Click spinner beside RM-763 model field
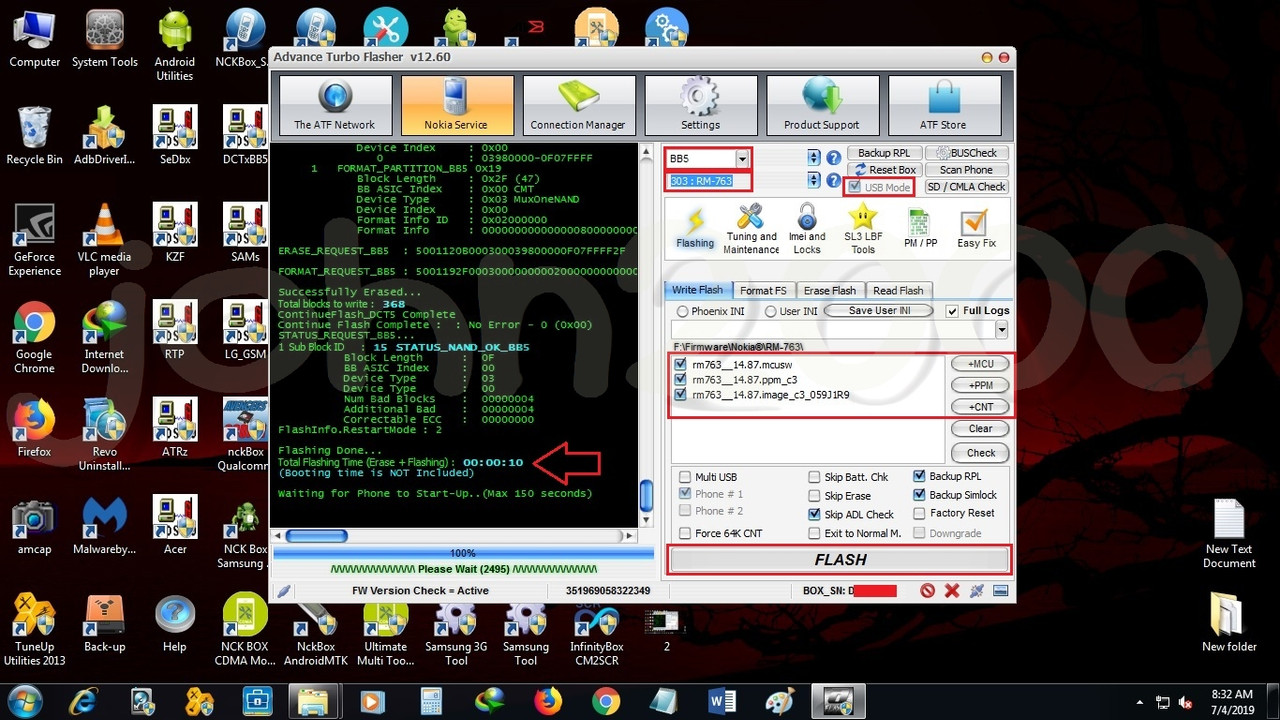Viewport: 1280px width, 720px height. click(x=813, y=181)
